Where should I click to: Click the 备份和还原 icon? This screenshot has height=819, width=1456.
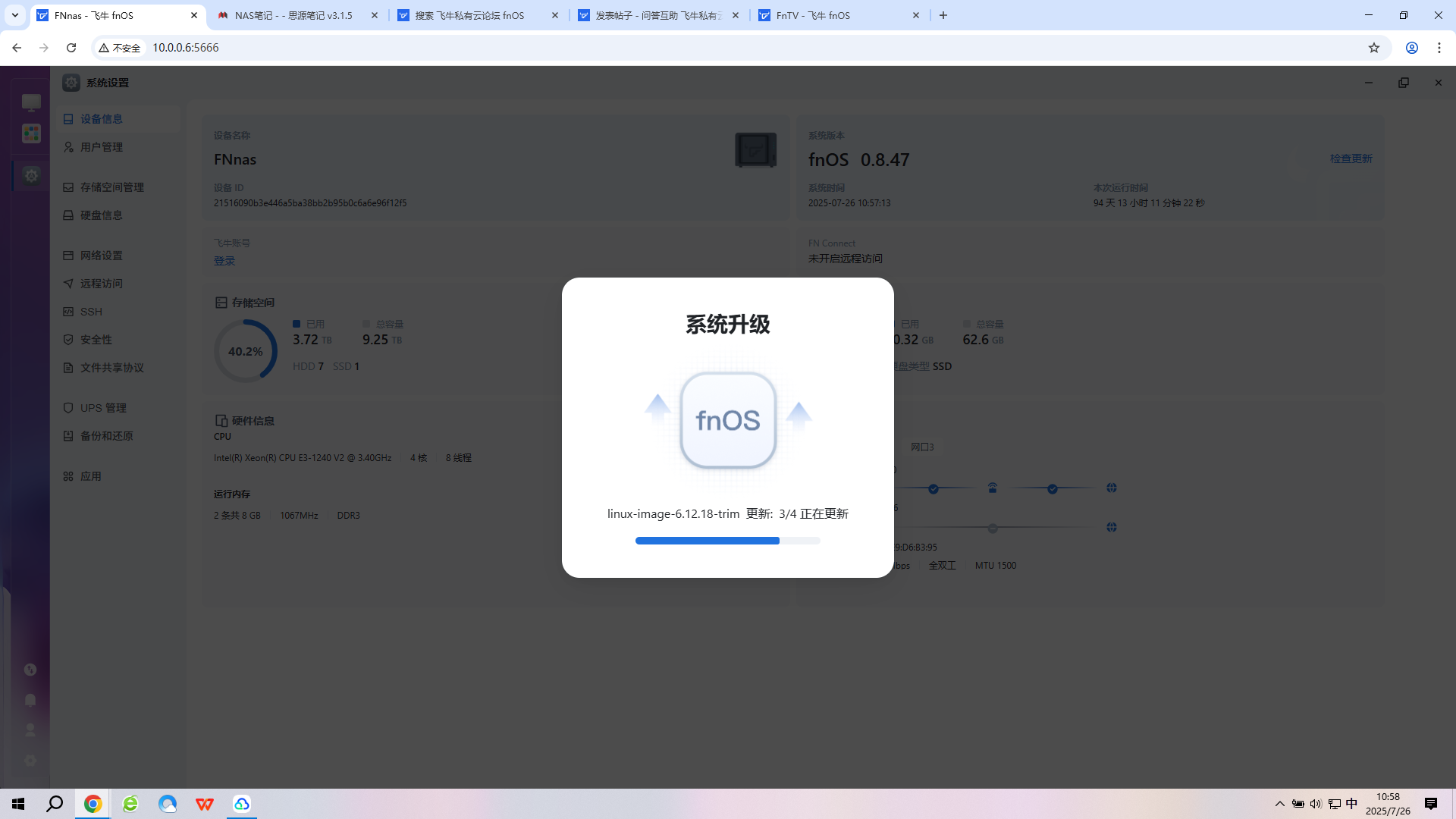click(x=68, y=436)
